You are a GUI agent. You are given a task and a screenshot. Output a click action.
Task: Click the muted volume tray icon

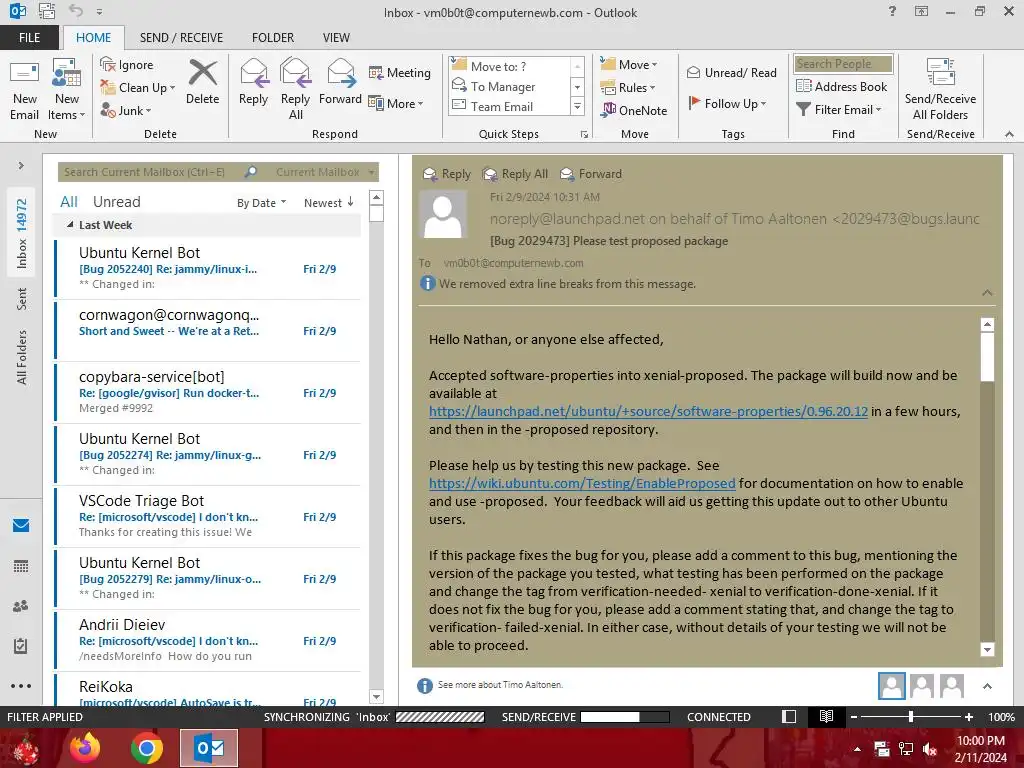pos(930,750)
